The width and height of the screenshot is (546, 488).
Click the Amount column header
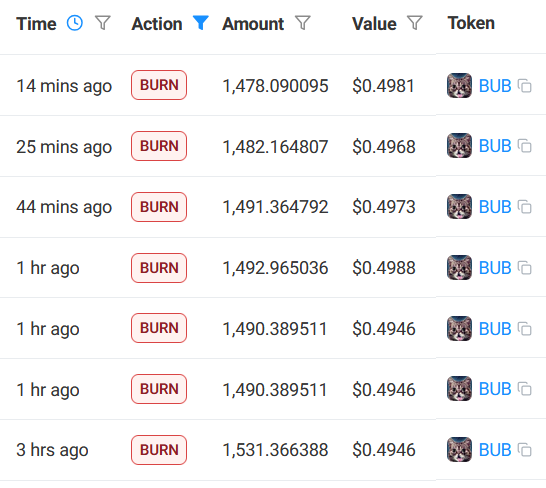click(253, 24)
